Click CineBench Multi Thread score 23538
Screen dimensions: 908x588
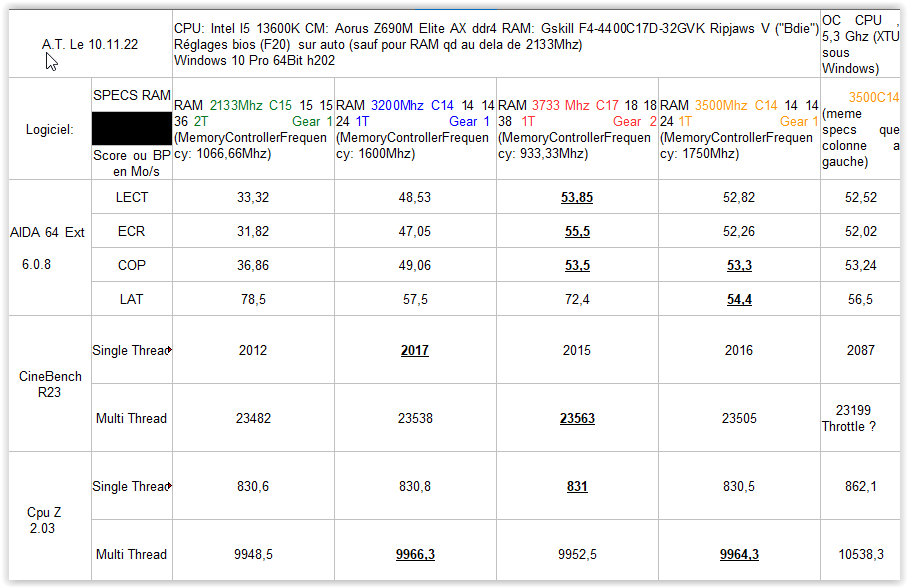point(415,418)
